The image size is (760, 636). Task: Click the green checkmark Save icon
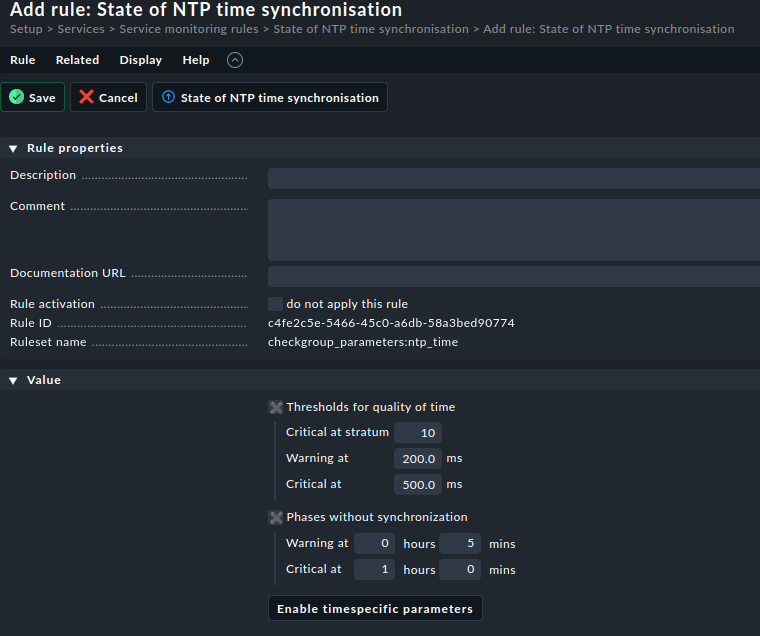tap(17, 98)
